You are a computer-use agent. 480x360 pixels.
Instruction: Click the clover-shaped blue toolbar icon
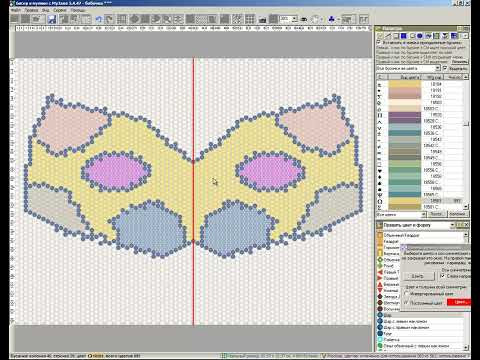tap(331, 19)
